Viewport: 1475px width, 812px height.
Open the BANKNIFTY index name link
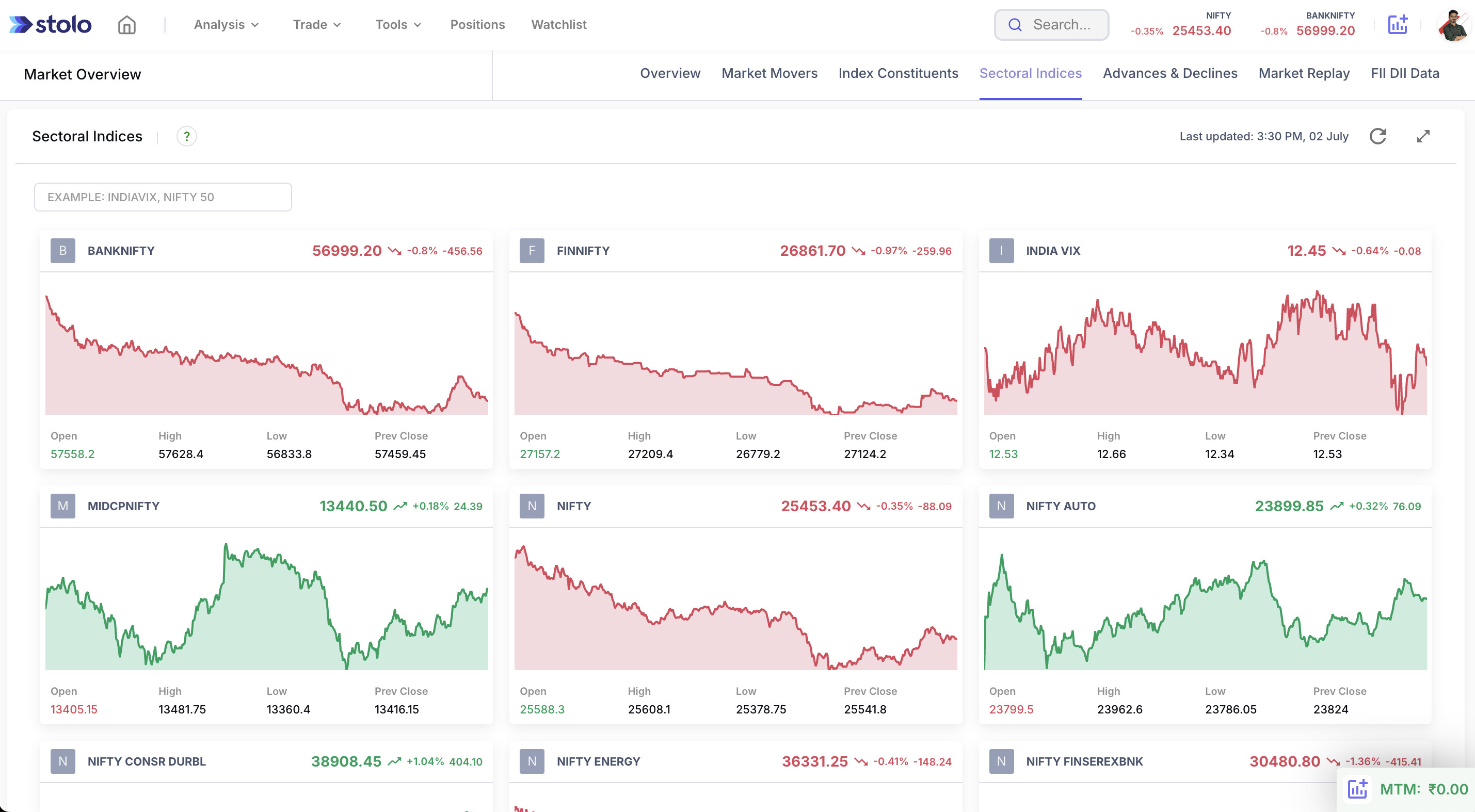[x=121, y=251]
